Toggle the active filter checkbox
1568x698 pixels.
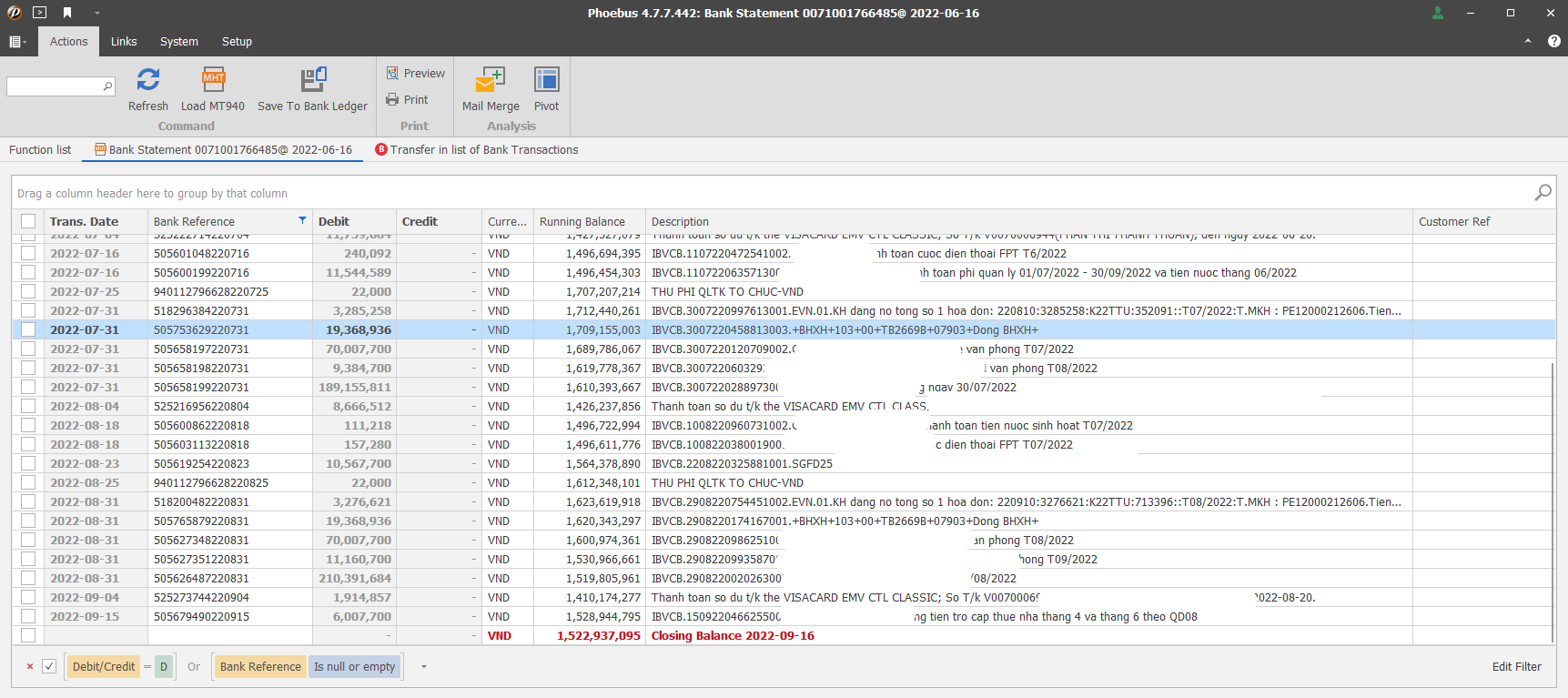[49, 666]
